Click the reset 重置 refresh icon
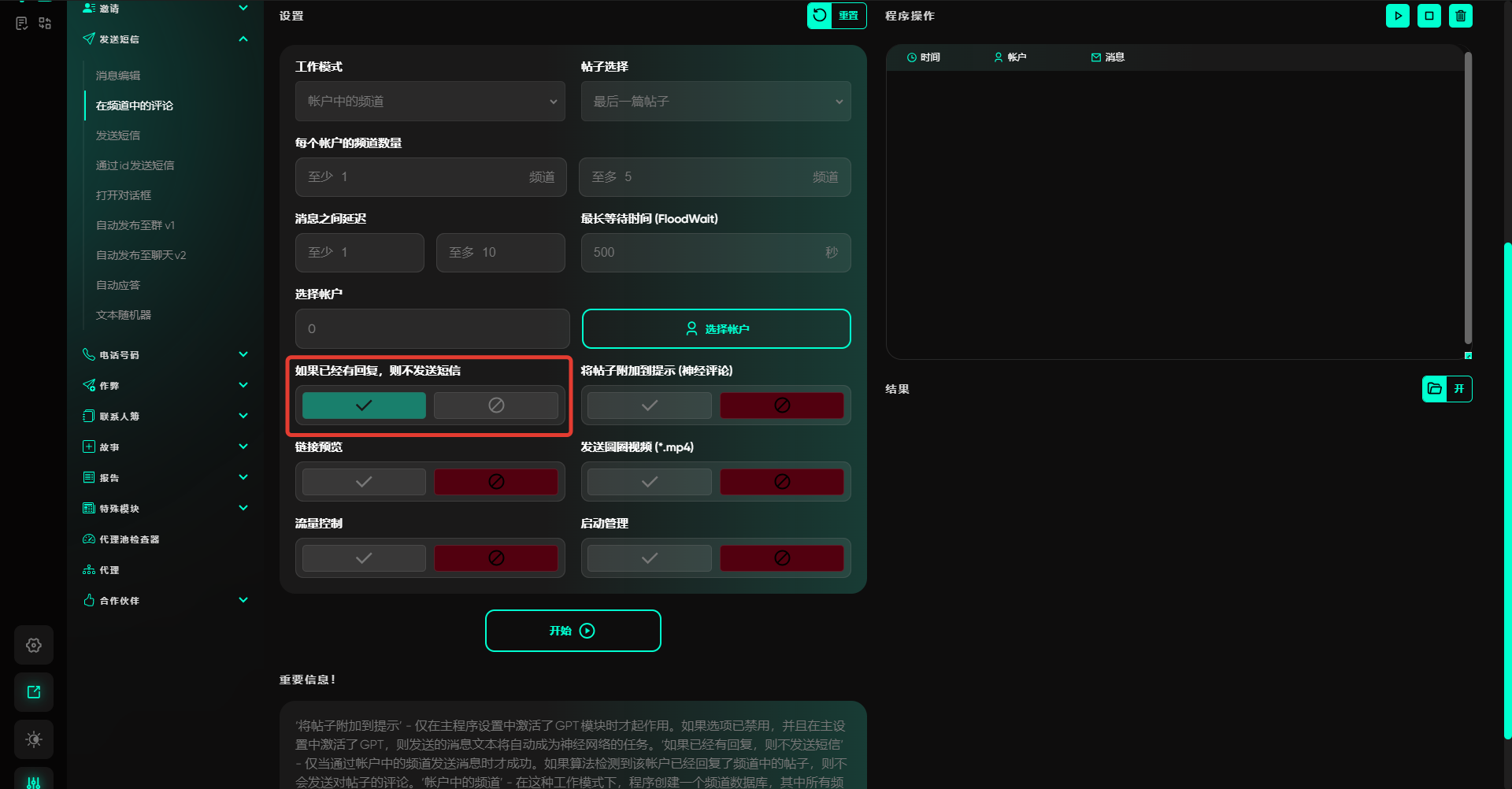This screenshot has width=1512, height=789. [x=820, y=16]
